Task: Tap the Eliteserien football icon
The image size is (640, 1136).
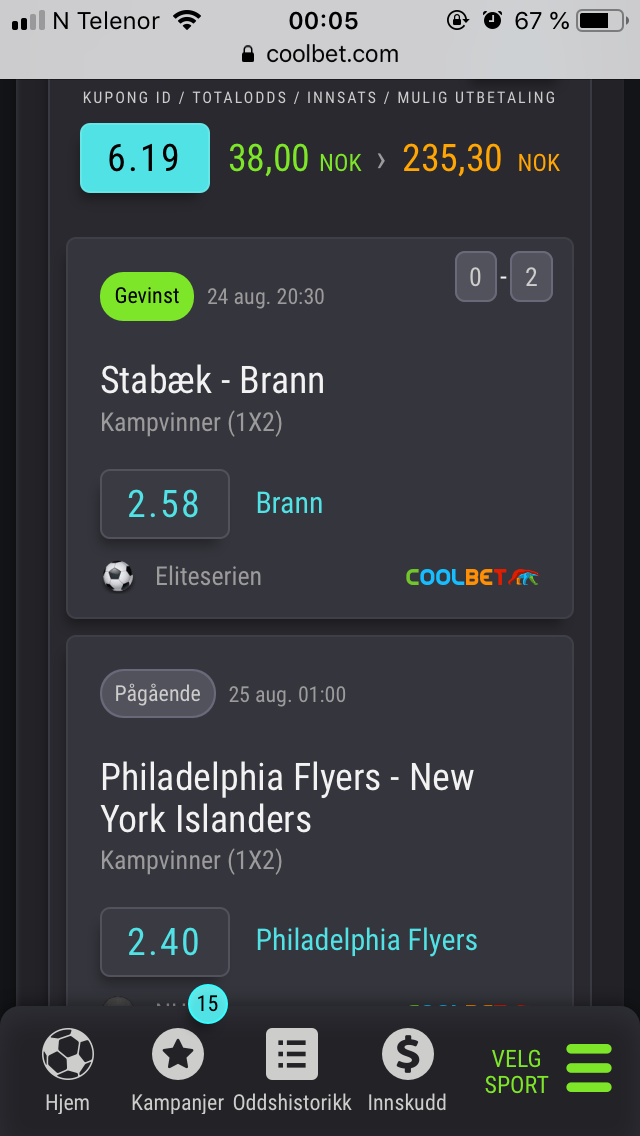Action: tap(118, 576)
